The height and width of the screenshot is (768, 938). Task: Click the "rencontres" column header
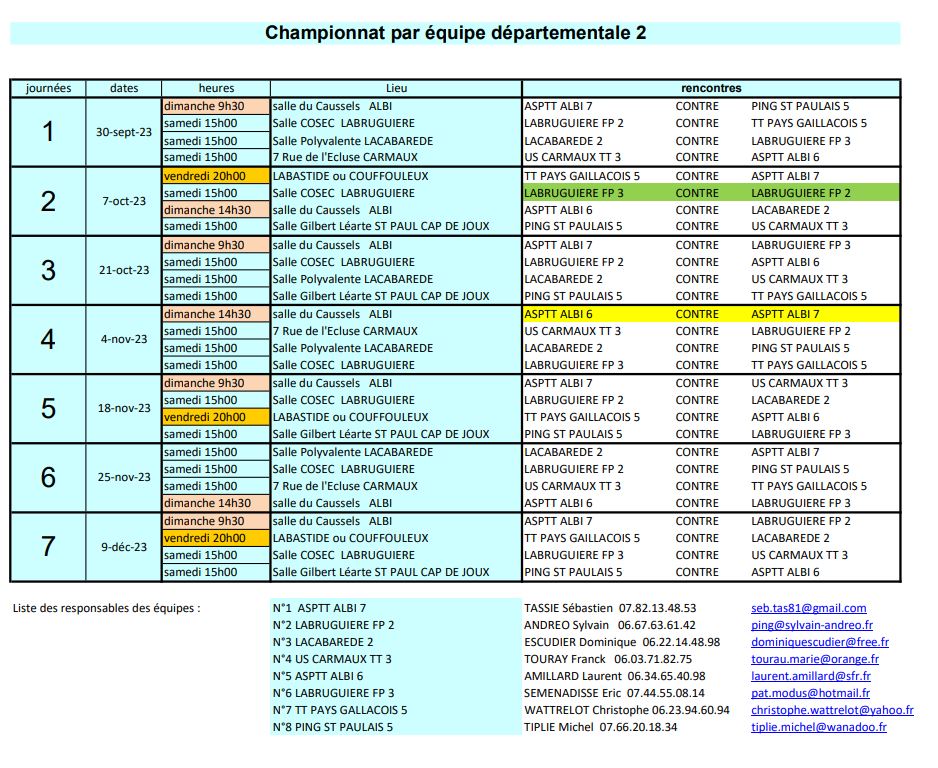[710, 88]
